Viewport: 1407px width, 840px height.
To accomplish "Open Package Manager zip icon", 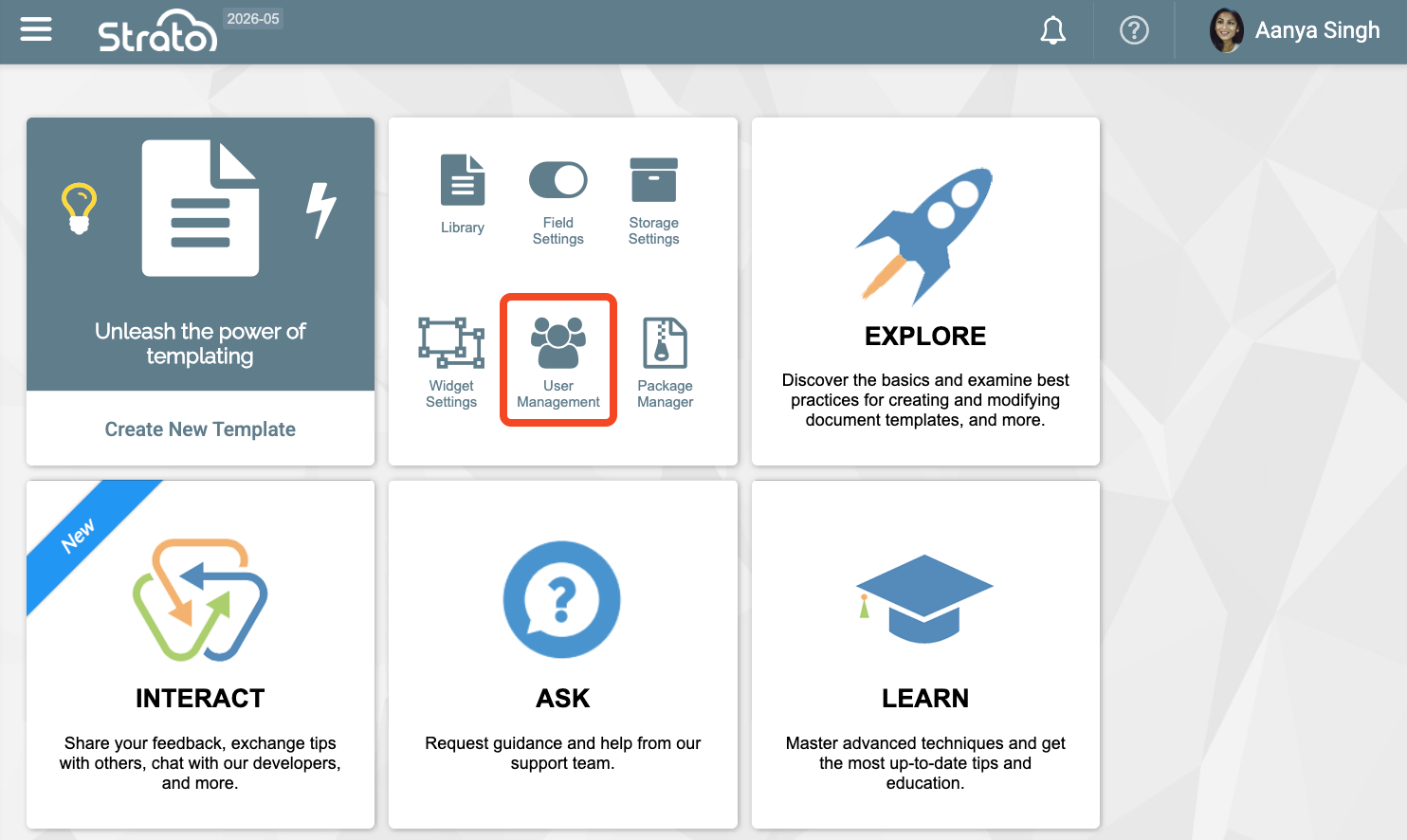I will click(665, 343).
